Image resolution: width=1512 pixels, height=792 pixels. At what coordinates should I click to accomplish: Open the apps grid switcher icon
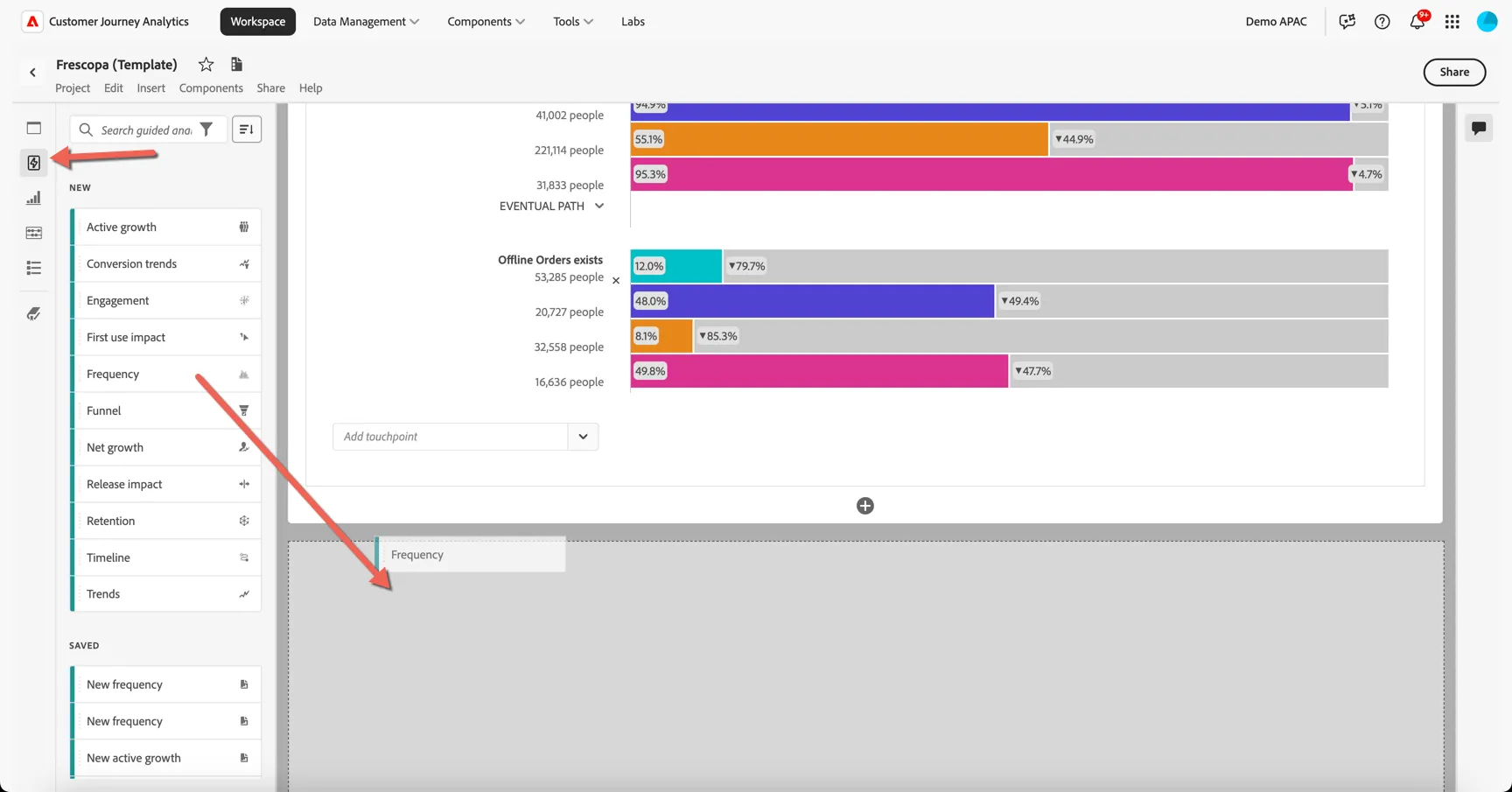[x=1452, y=22]
